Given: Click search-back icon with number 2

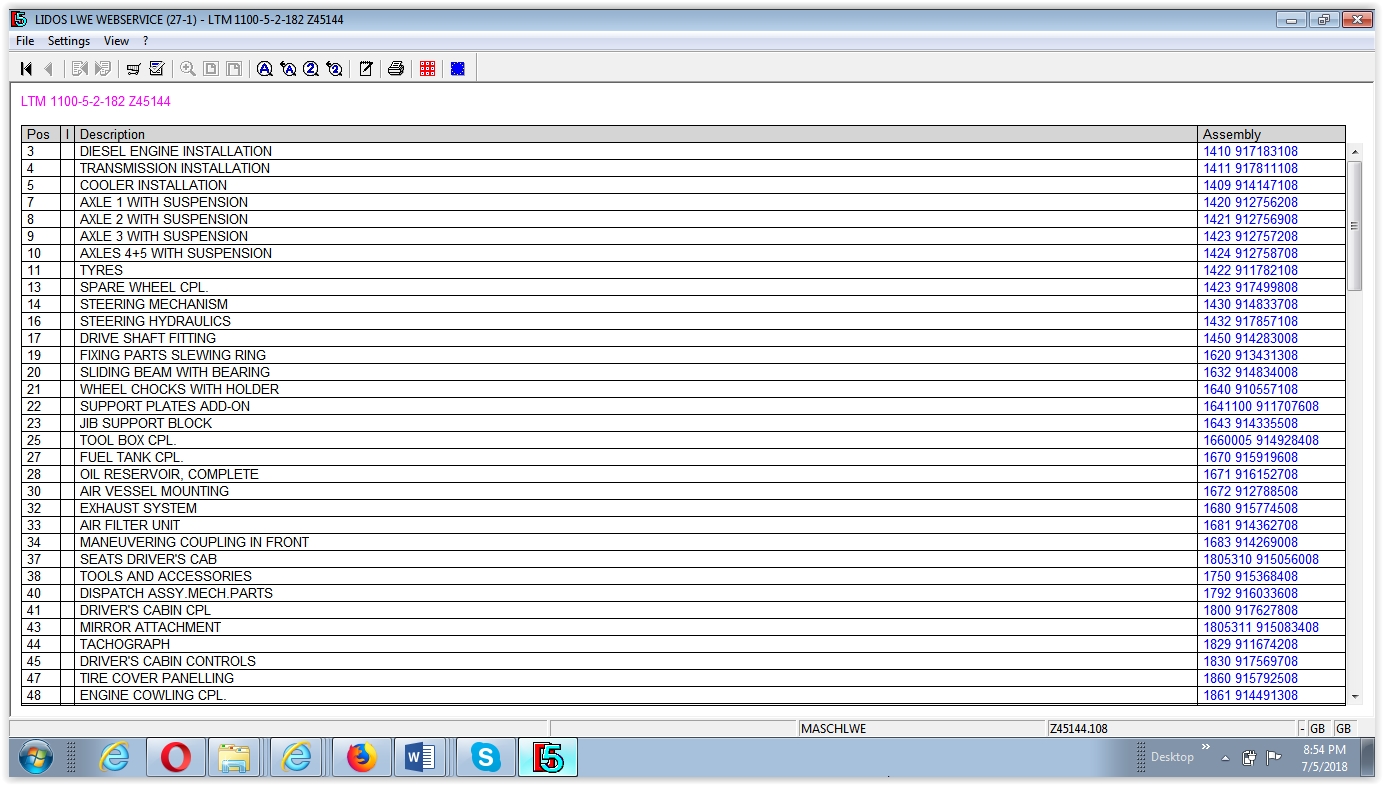Looking at the screenshot, I should point(334,69).
